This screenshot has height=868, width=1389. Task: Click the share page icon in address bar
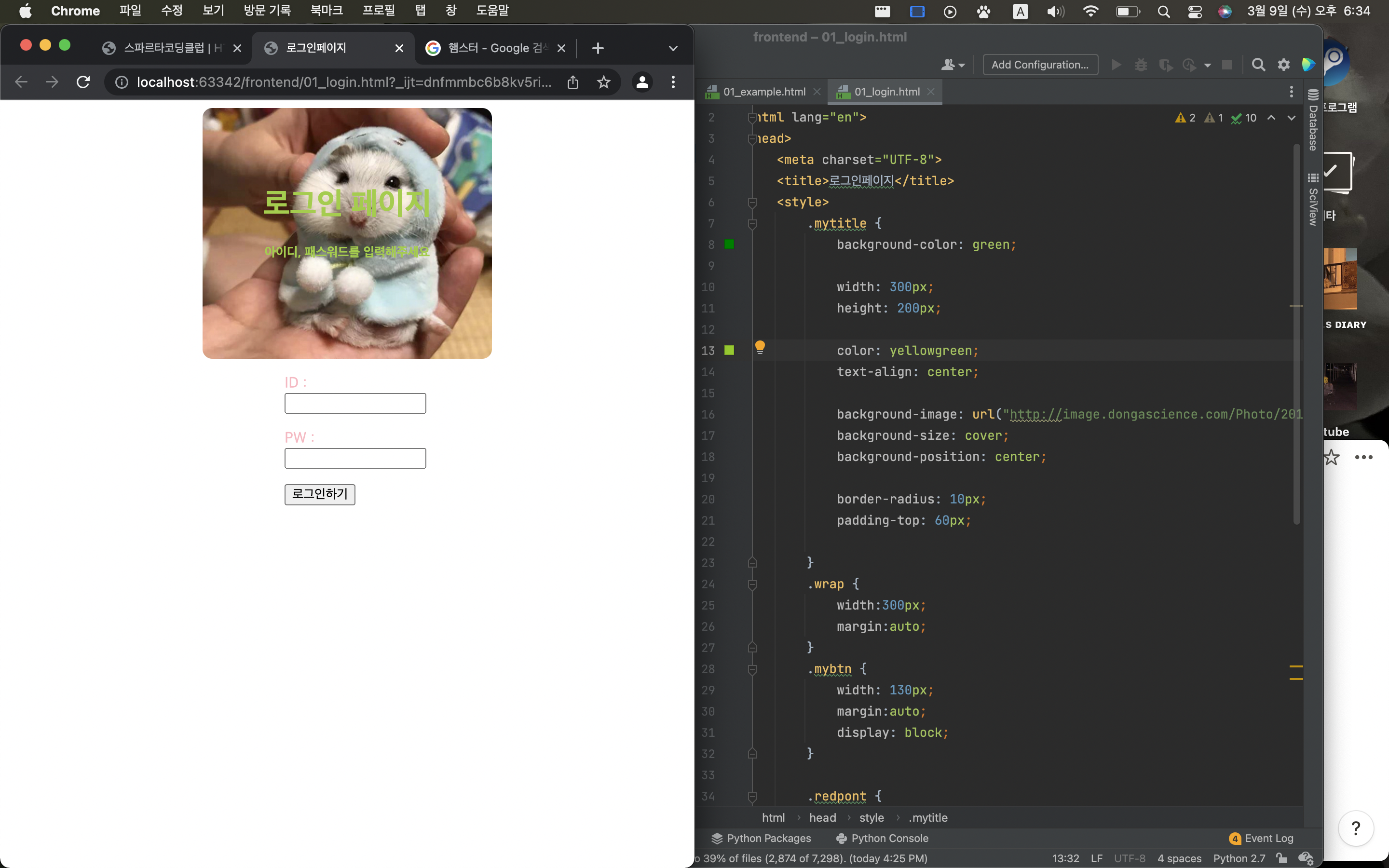tap(572, 82)
